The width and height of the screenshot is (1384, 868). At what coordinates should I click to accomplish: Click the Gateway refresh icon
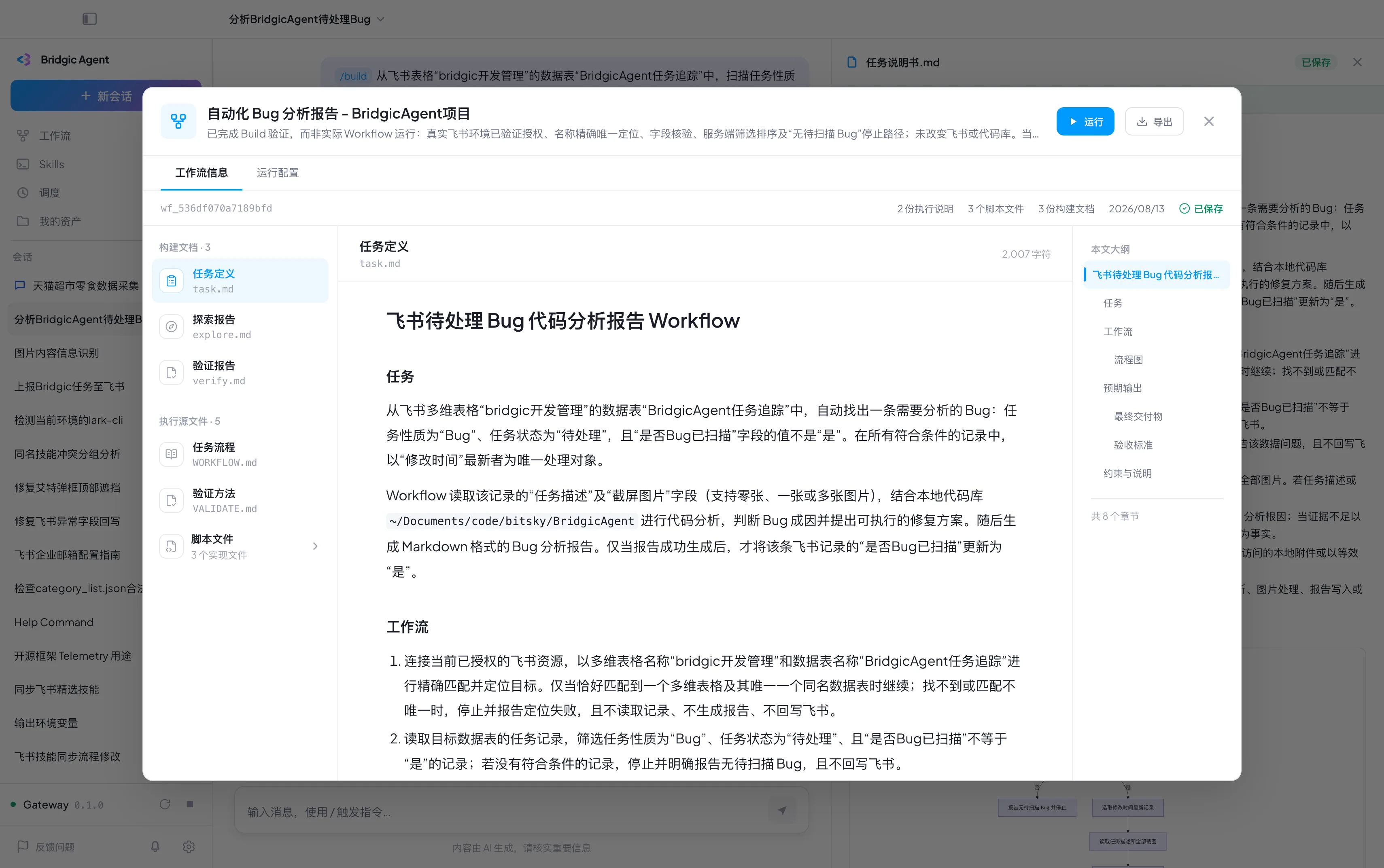pyautogui.click(x=165, y=804)
